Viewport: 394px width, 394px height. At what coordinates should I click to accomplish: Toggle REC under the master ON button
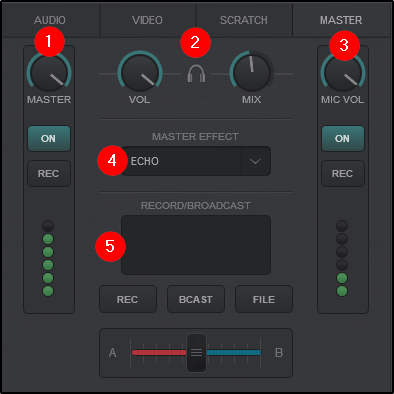(49, 173)
